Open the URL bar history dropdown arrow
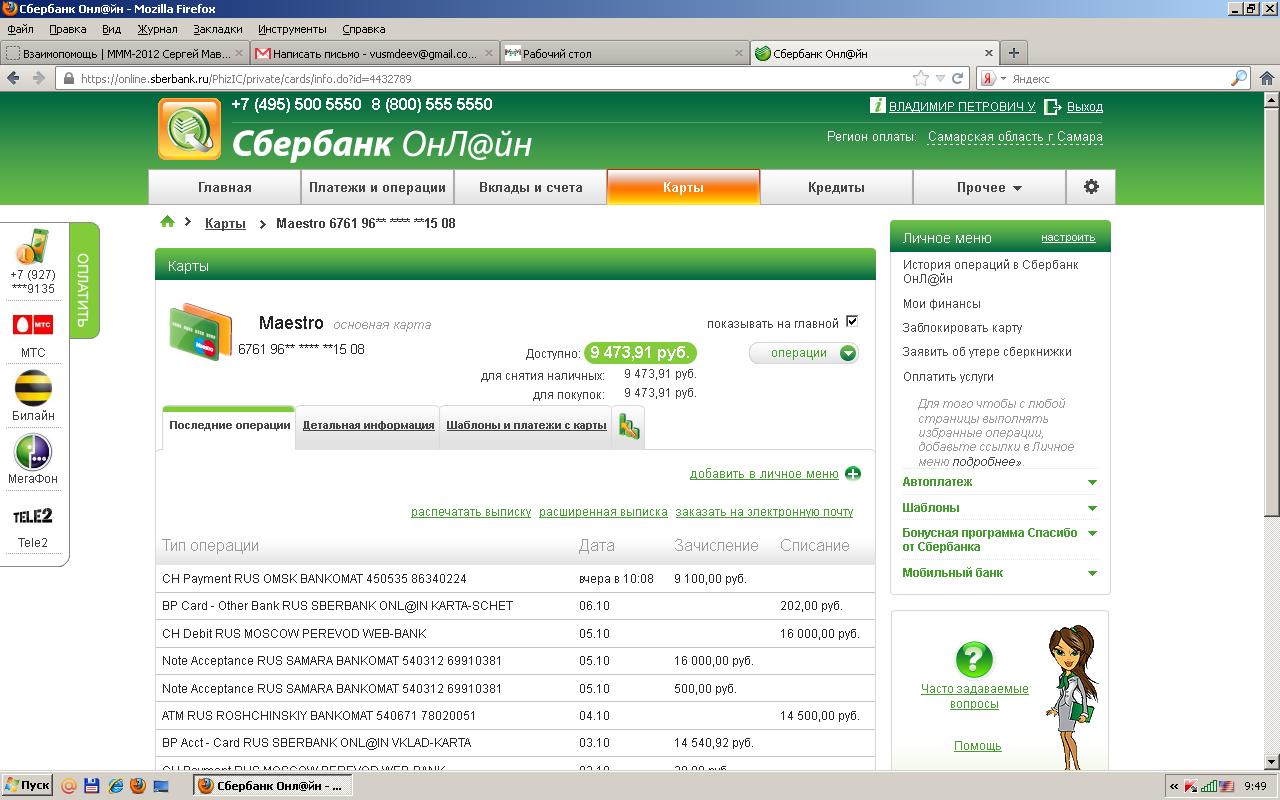 940,78
